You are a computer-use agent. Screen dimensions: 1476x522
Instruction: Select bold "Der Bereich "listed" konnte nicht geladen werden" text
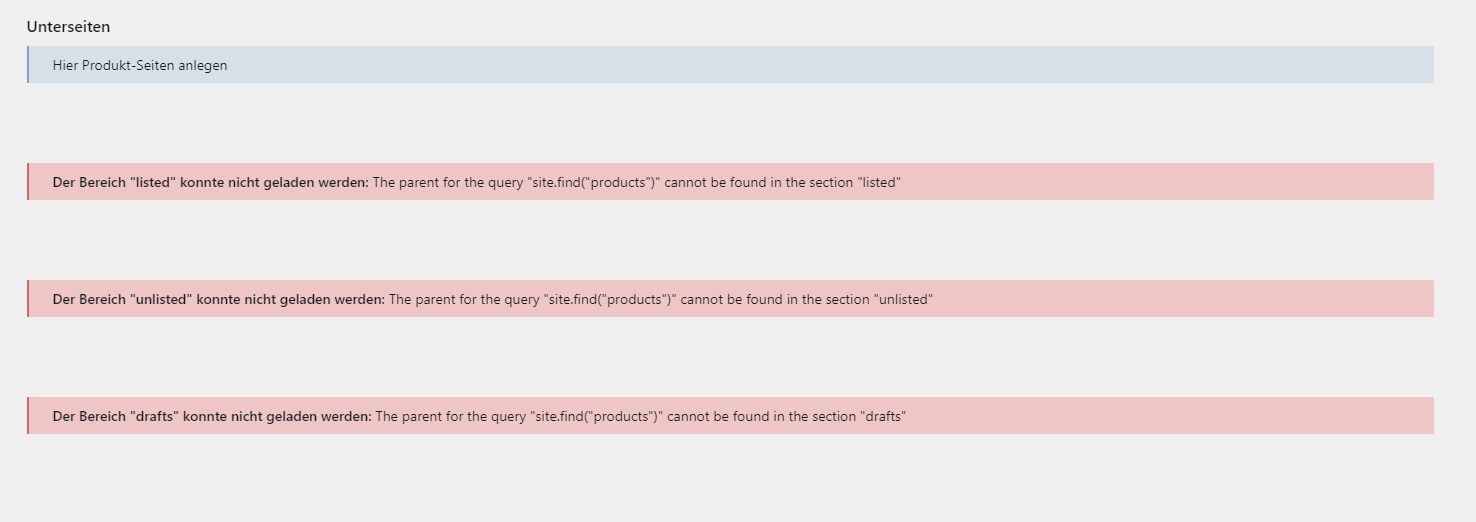pyautogui.click(x=210, y=182)
